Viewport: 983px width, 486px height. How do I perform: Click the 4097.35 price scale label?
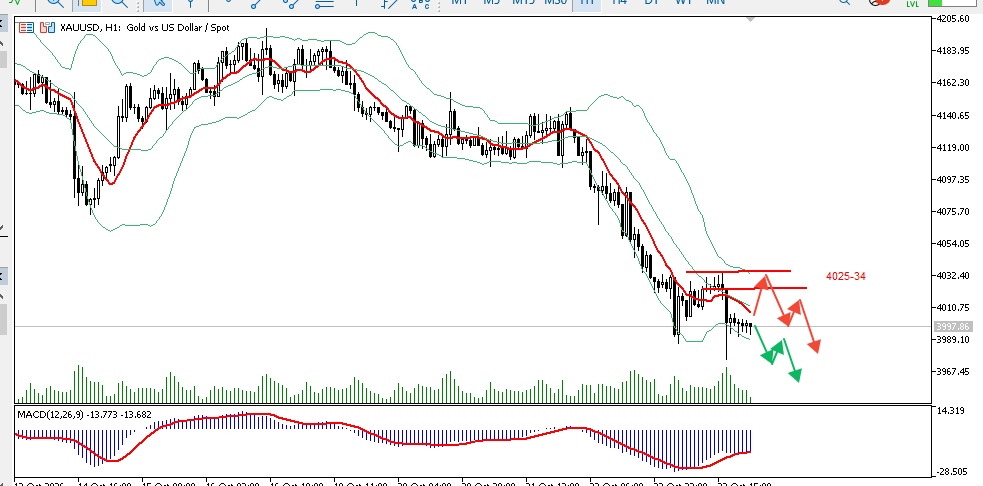[954, 179]
